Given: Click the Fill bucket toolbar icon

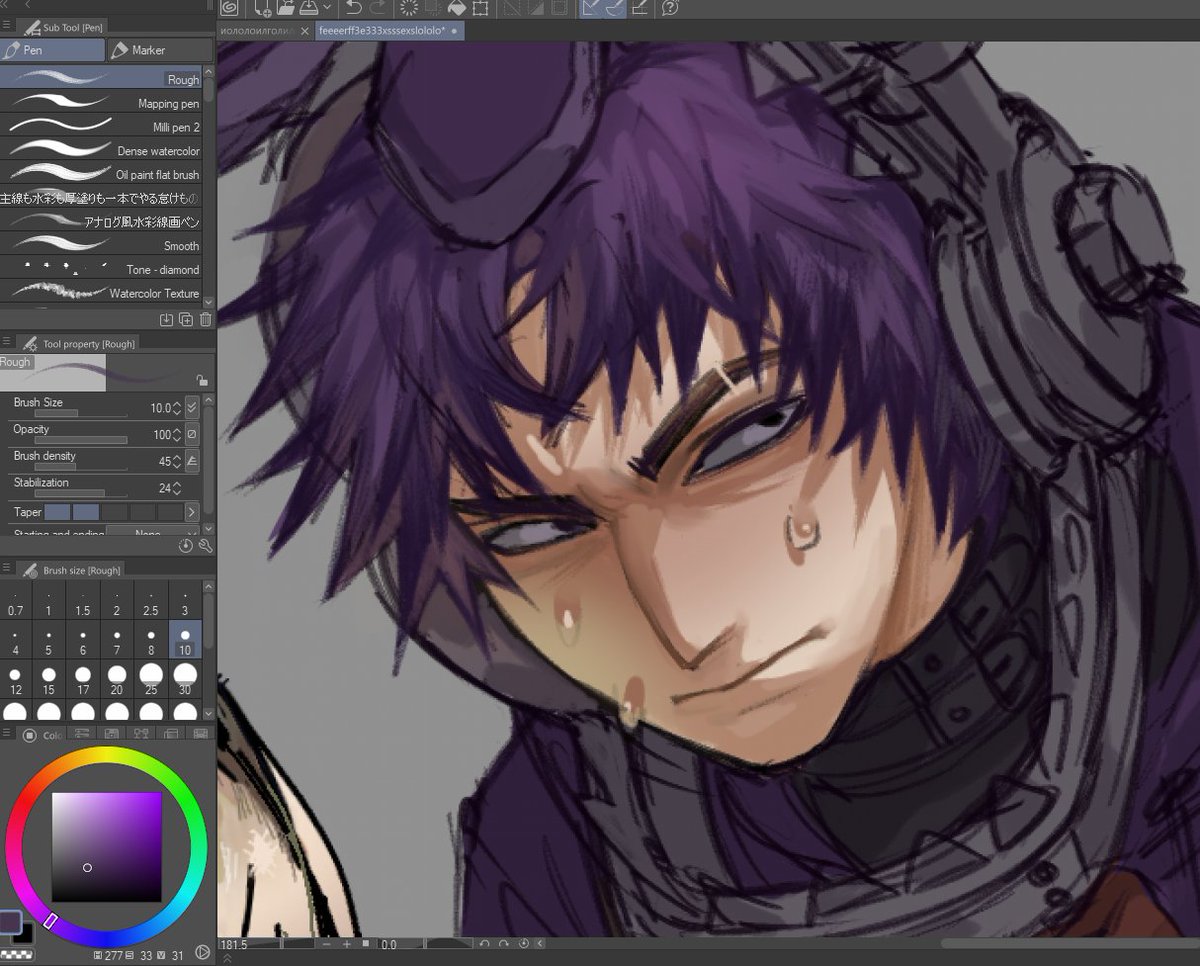Looking at the screenshot, I should pyautogui.click(x=456, y=8).
